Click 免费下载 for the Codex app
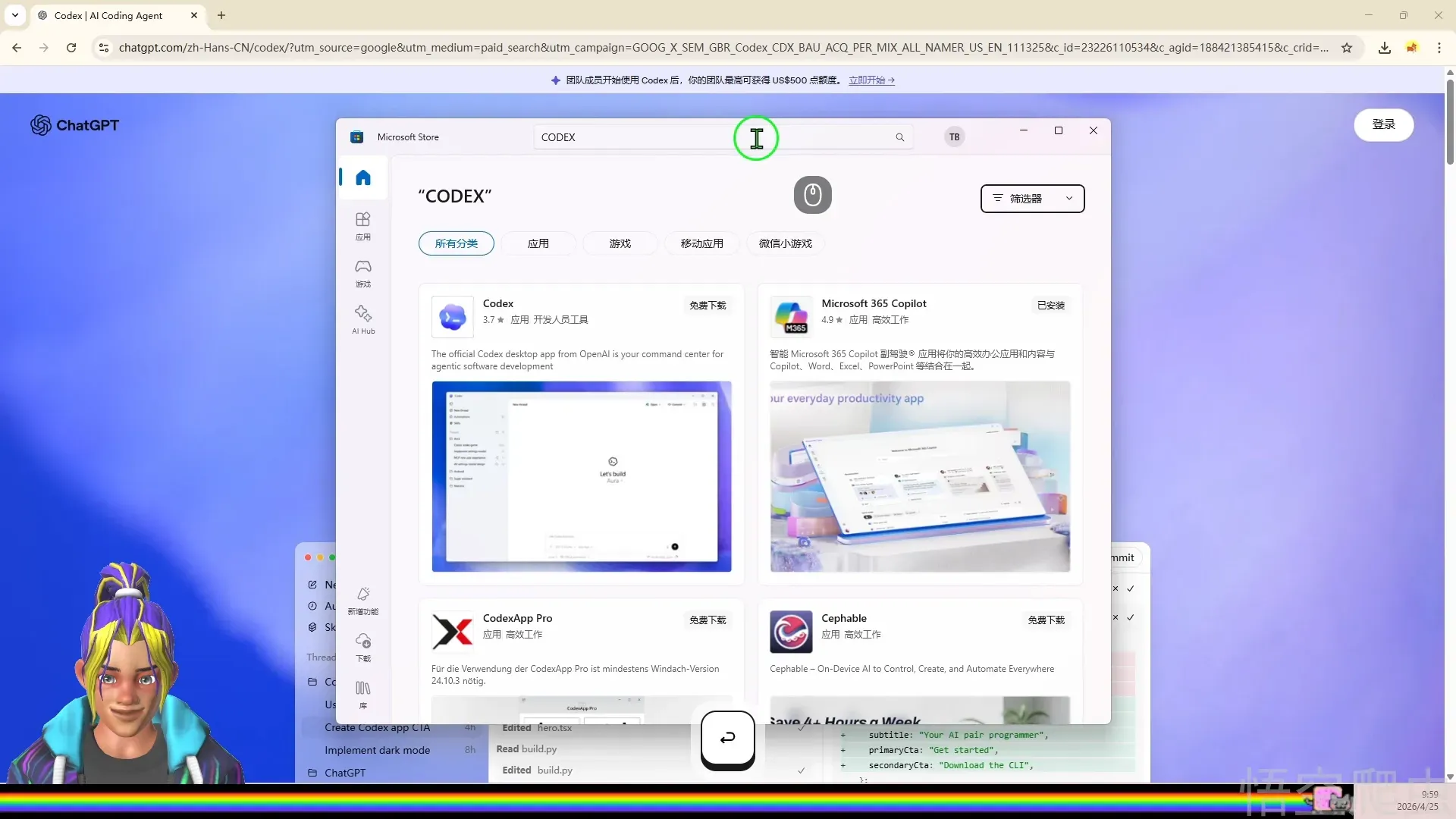The height and width of the screenshot is (819, 1456). coord(707,305)
